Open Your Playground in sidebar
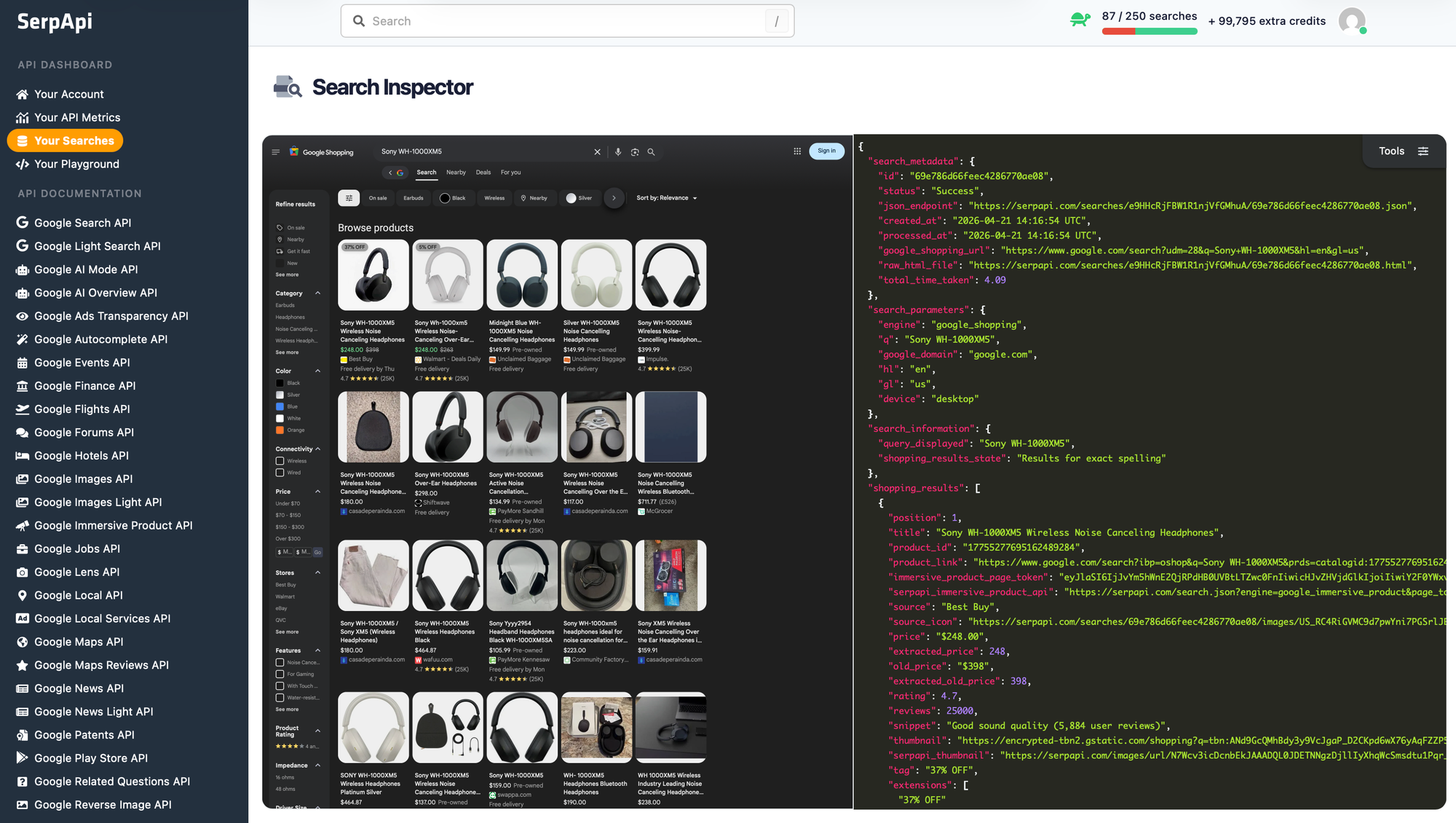The width and height of the screenshot is (1456, 823). pos(76,164)
